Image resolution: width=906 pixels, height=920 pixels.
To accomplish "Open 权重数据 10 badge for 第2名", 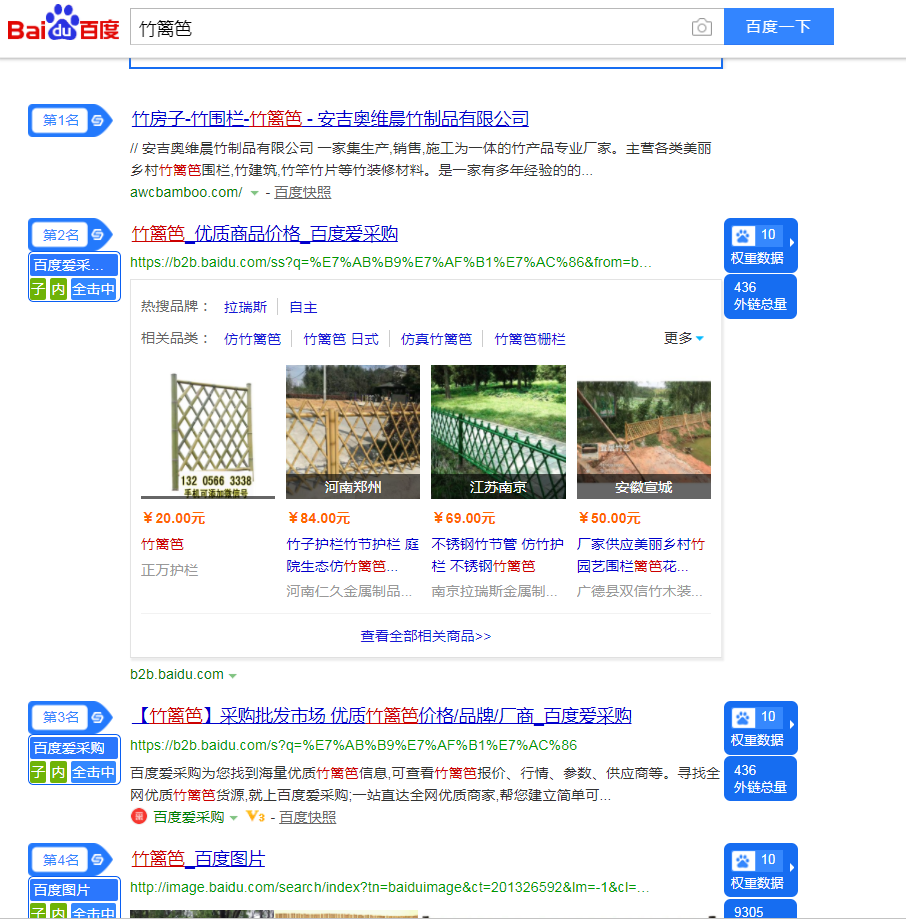I will [760, 245].
